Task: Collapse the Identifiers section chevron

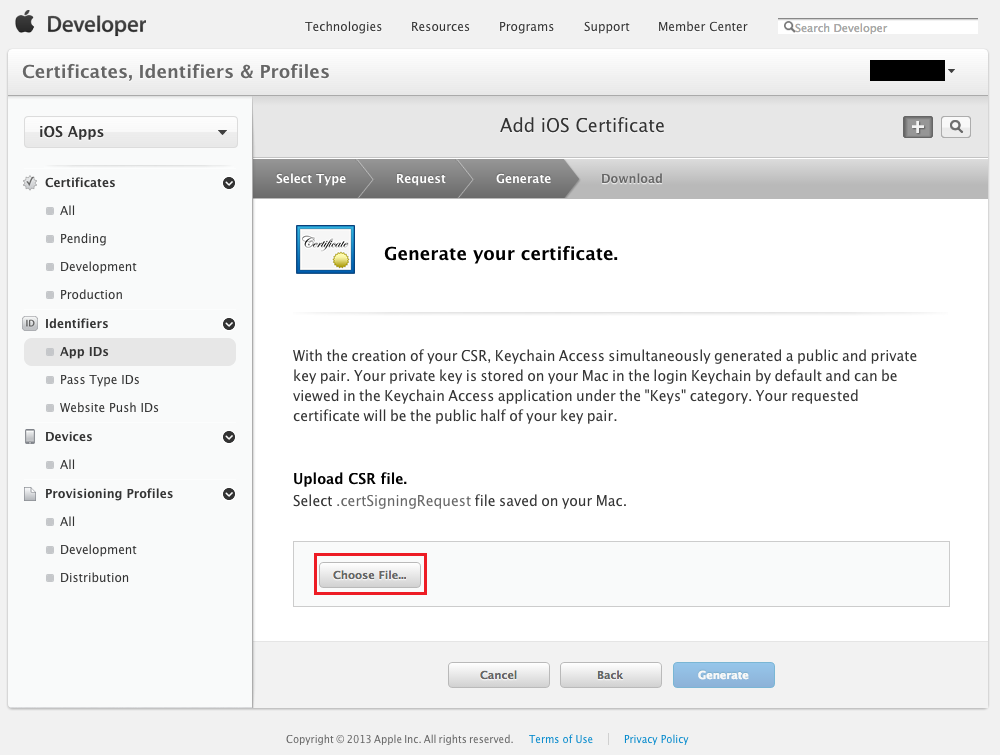Action: (229, 324)
